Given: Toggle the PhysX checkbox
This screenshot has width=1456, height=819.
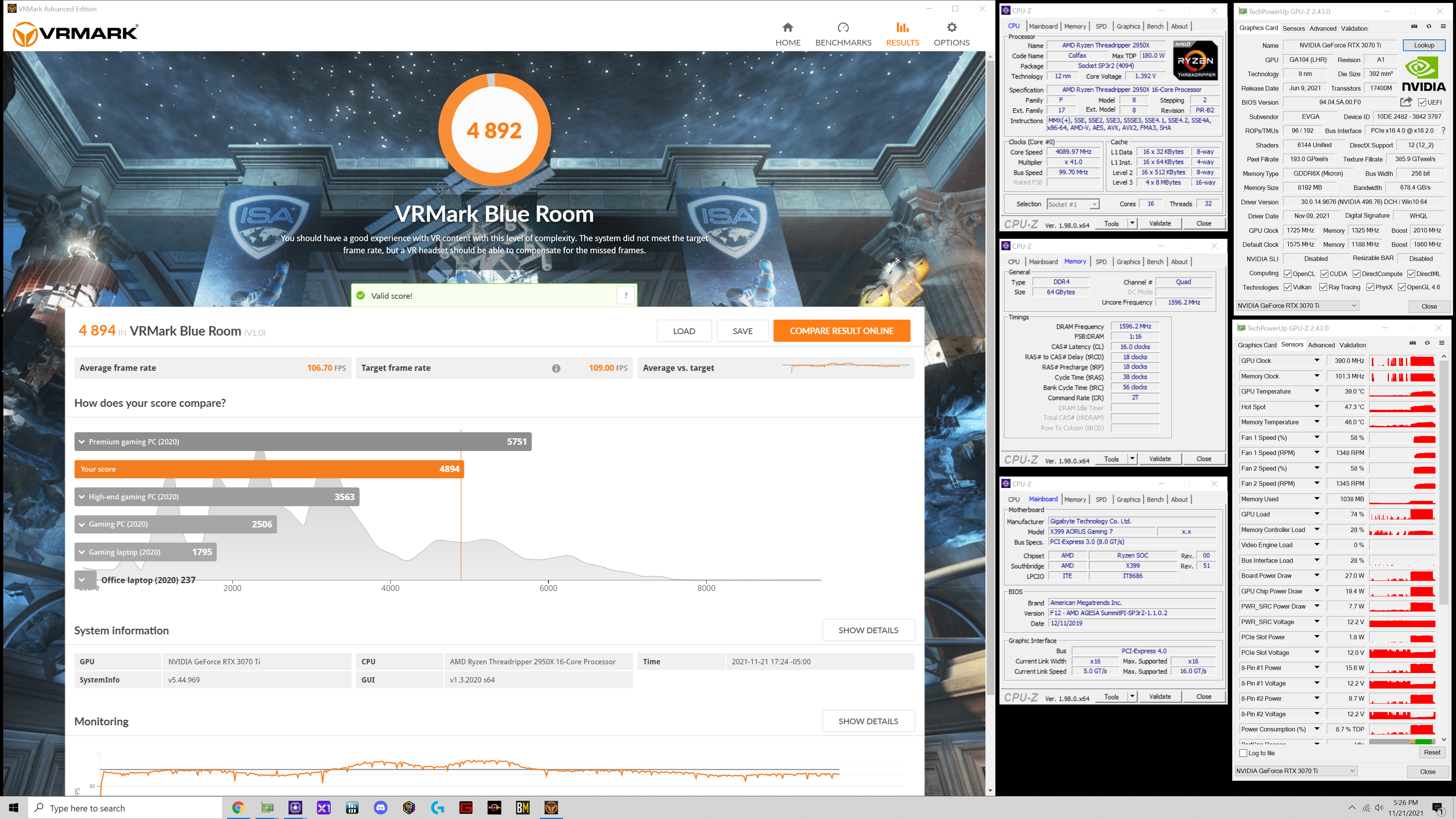Looking at the screenshot, I should click(1370, 287).
